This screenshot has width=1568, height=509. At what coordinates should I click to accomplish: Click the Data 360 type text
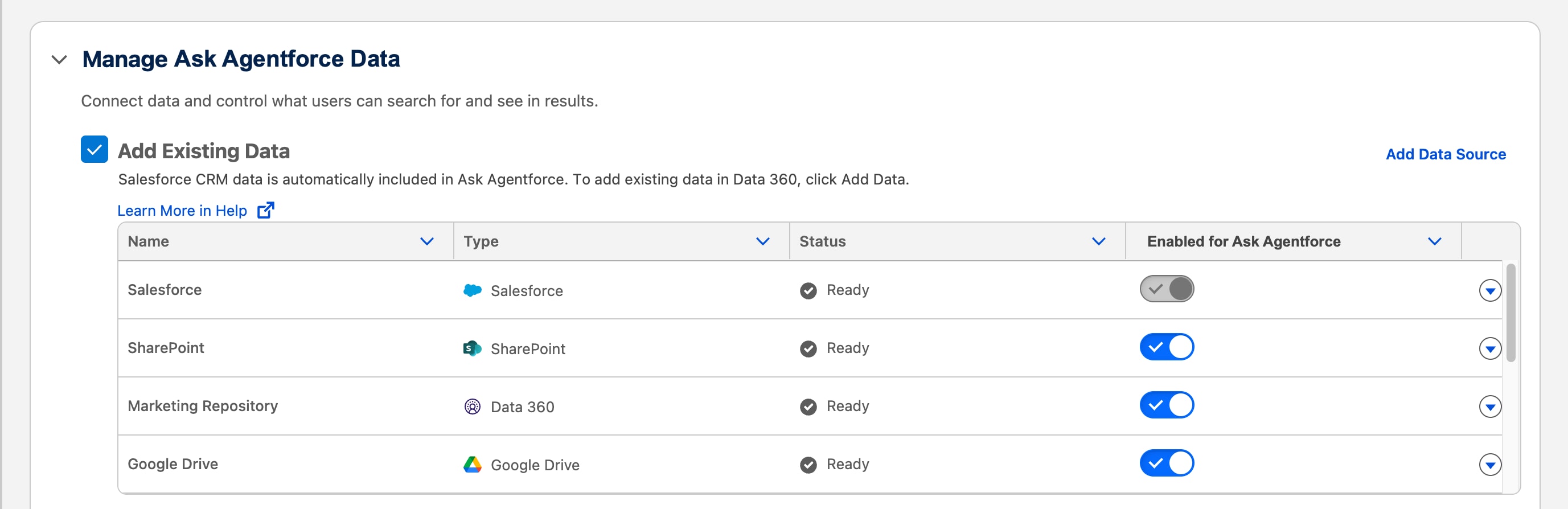[x=522, y=407]
